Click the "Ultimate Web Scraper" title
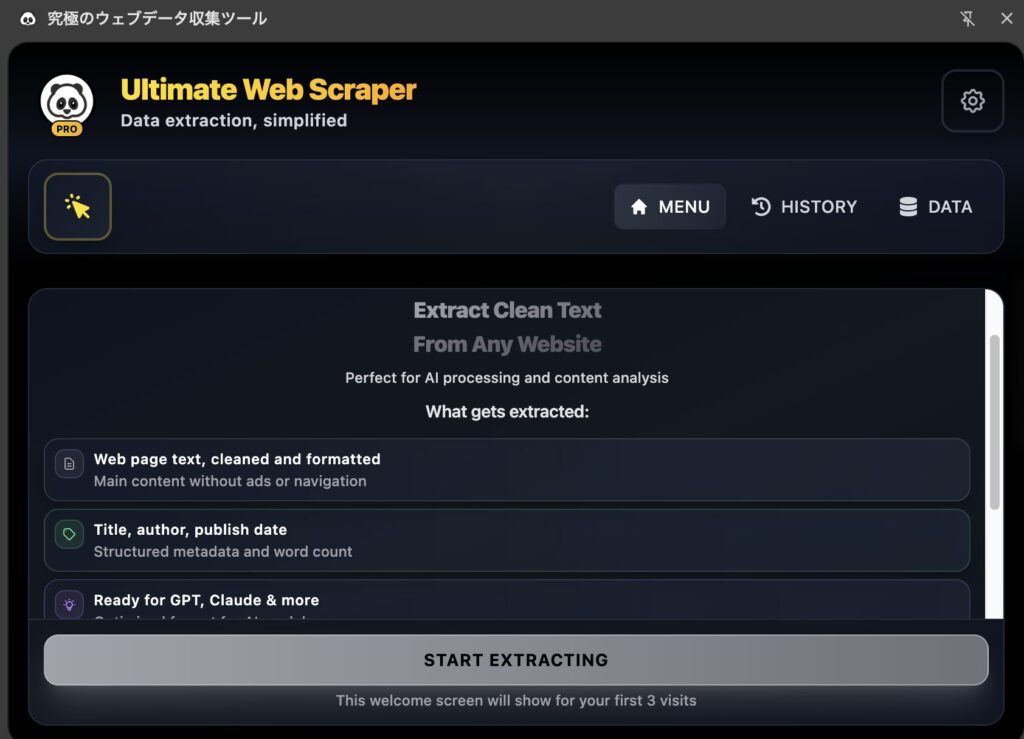The width and height of the screenshot is (1024, 739). 268,90
